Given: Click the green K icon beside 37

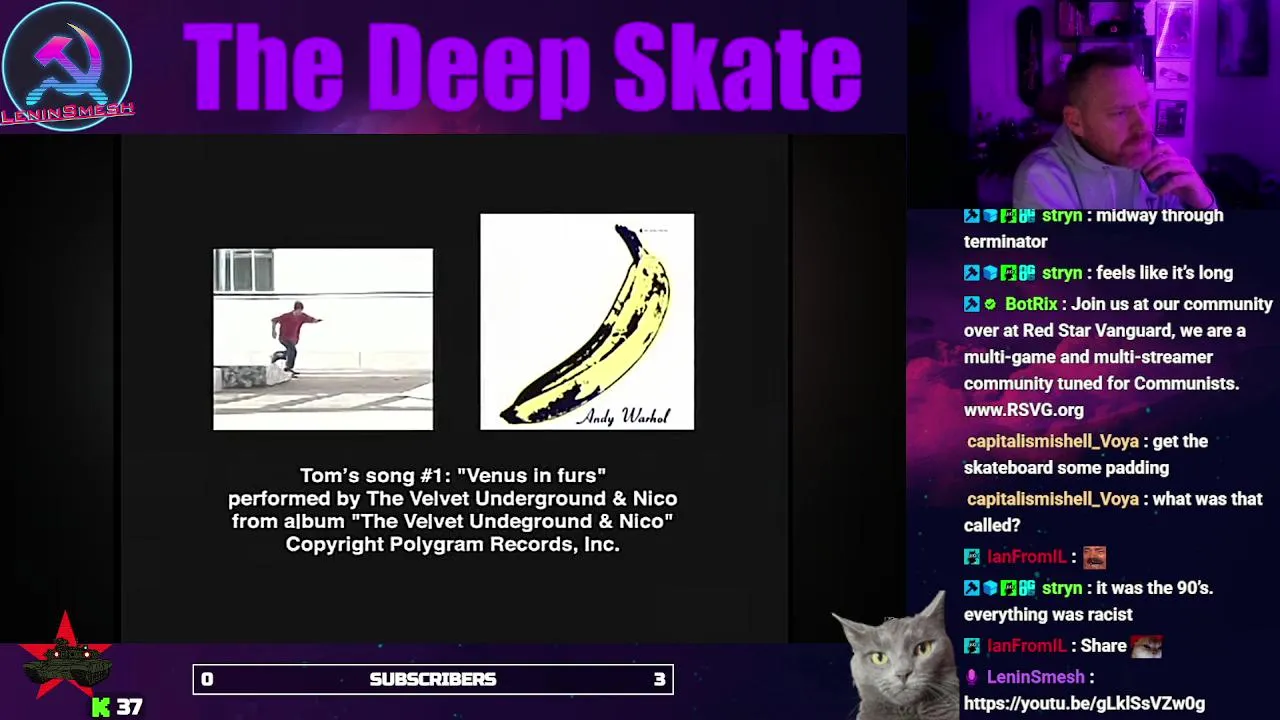Looking at the screenshot, I should (x=100, y=707).
